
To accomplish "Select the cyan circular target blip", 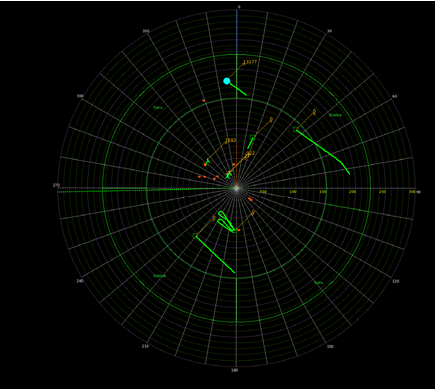I will pos(227,81).
